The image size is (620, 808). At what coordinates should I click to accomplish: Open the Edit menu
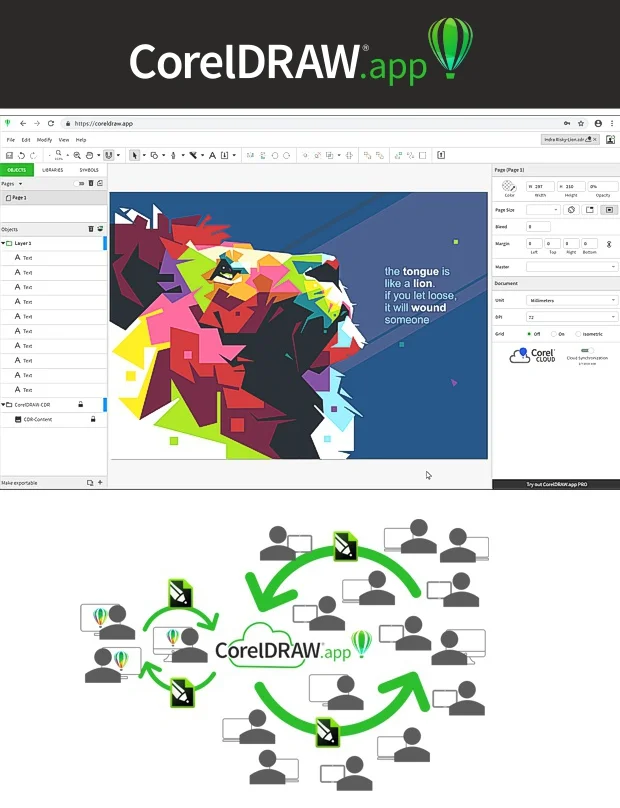(x=26, y=140)
